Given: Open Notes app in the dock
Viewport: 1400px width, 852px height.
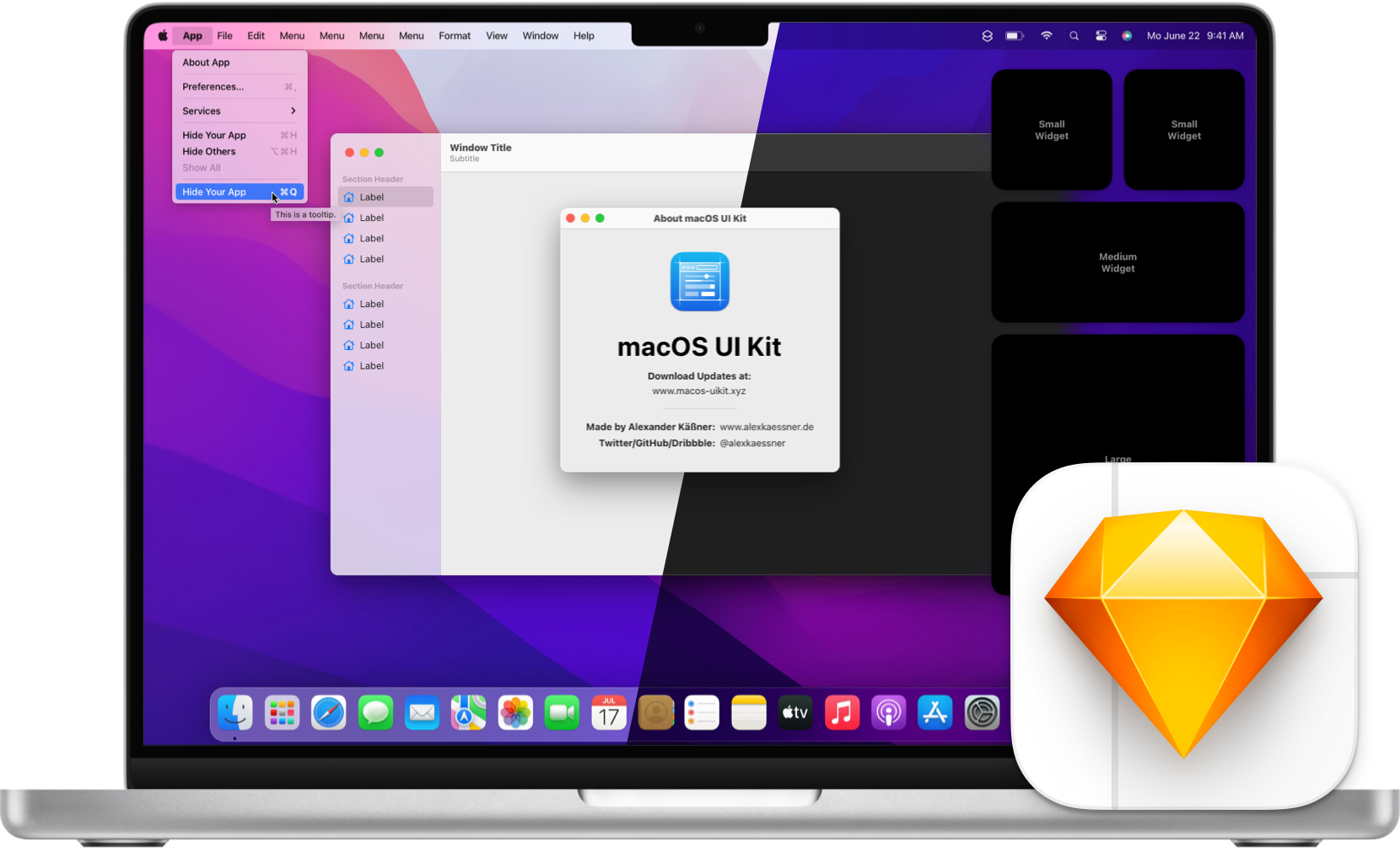Looking at the screenshot, I should click(x=749, y=713).
